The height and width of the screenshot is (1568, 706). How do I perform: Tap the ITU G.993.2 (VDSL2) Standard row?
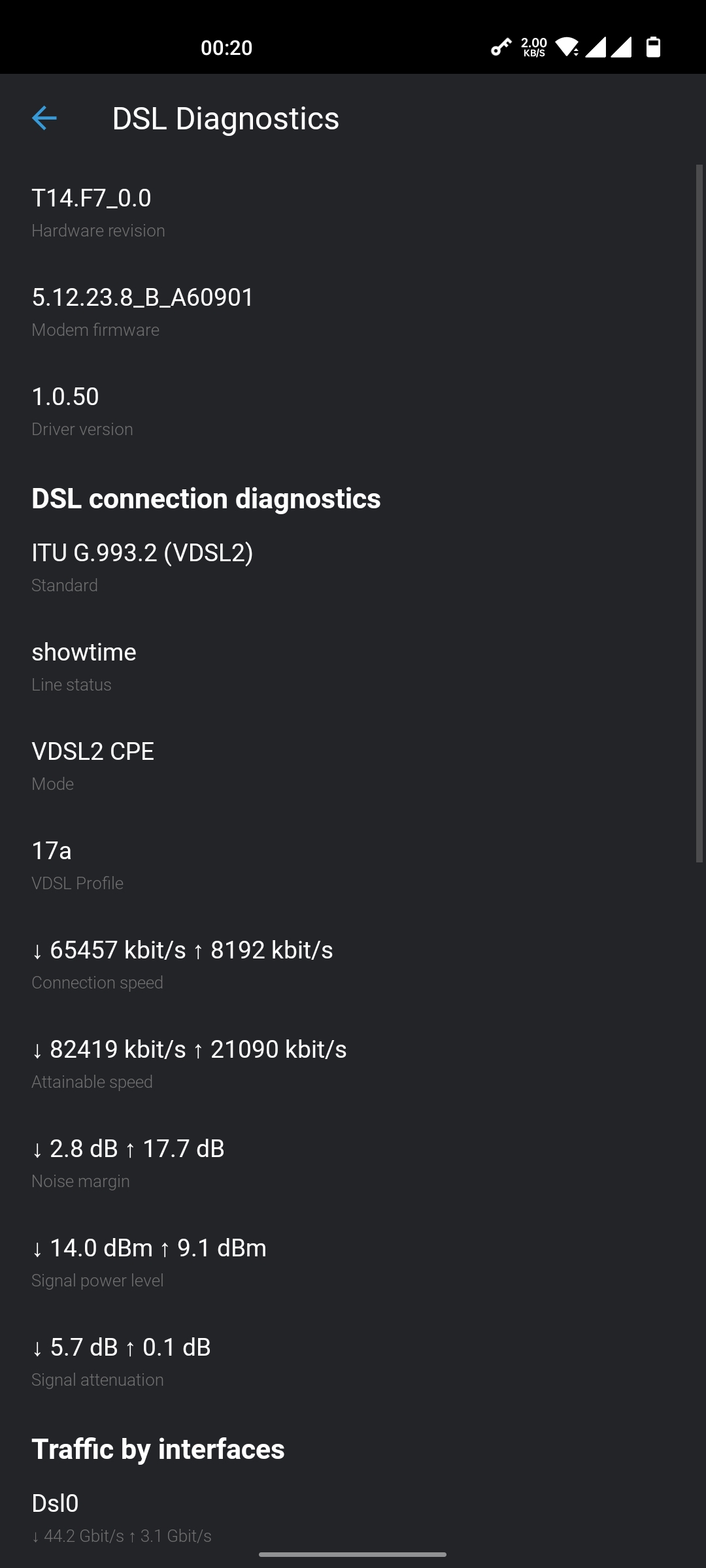point(353,568)
